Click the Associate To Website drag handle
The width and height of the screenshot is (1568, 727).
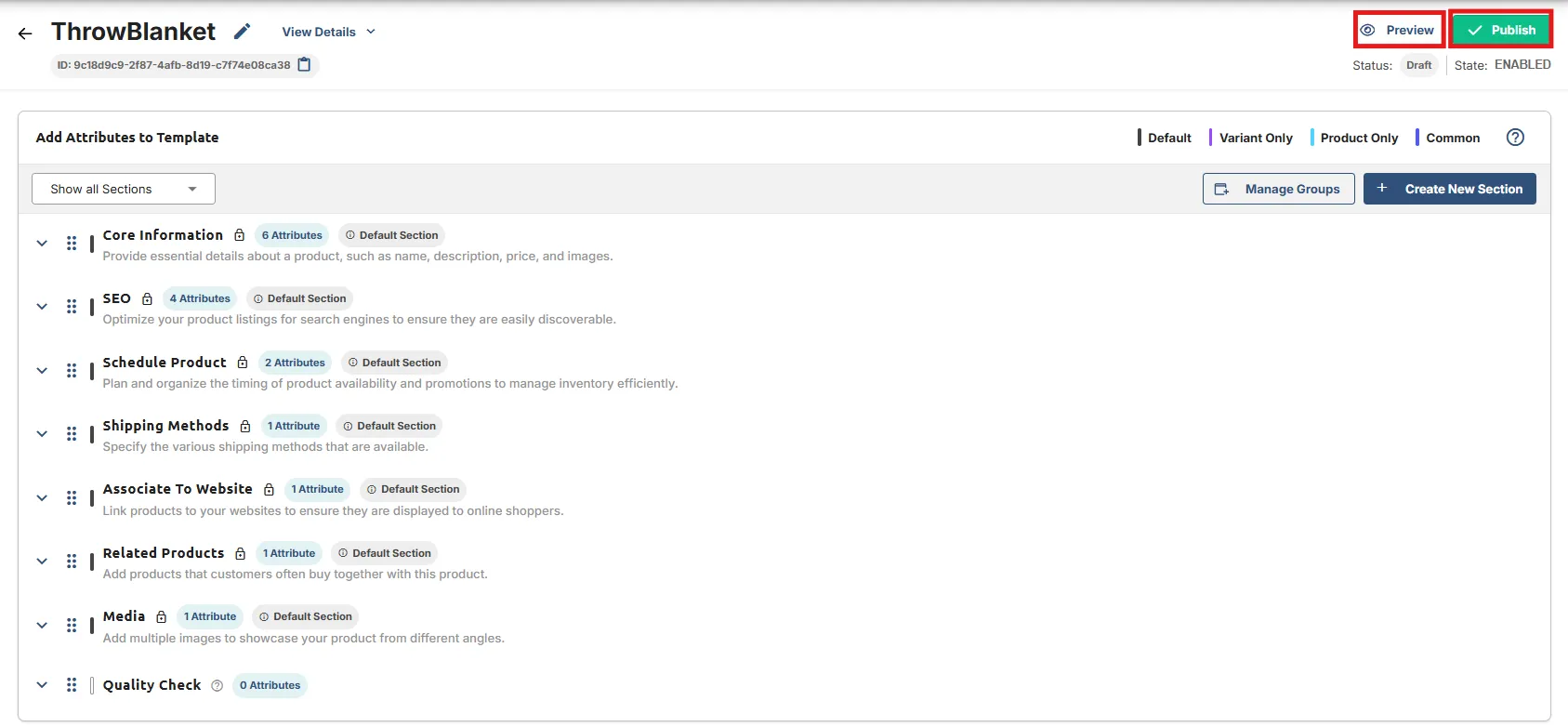(x=72, y=498)
